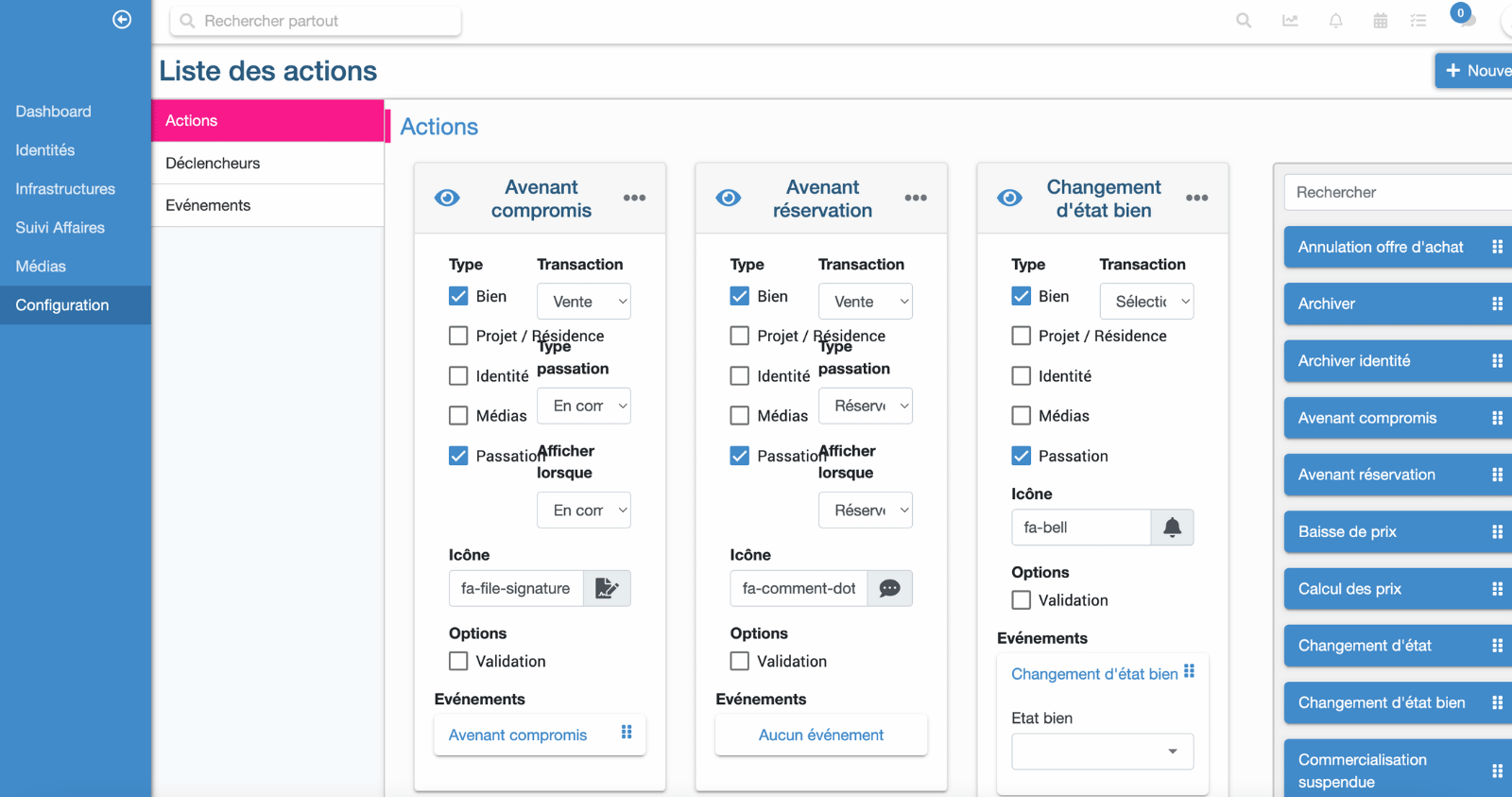This screenshot has height=797, width=1512.
Task: Switch to the Déclencheurs tab
Action: (x=267, y=163)
